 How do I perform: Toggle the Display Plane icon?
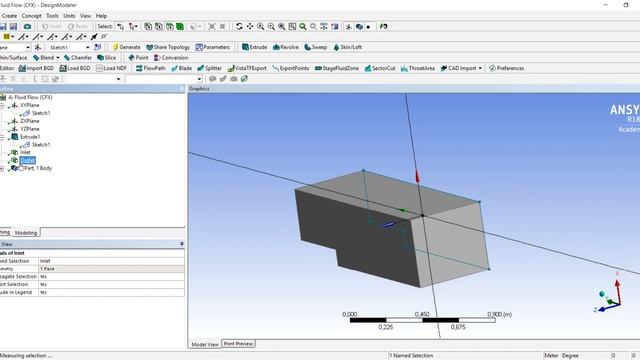[x=349, y=27]
